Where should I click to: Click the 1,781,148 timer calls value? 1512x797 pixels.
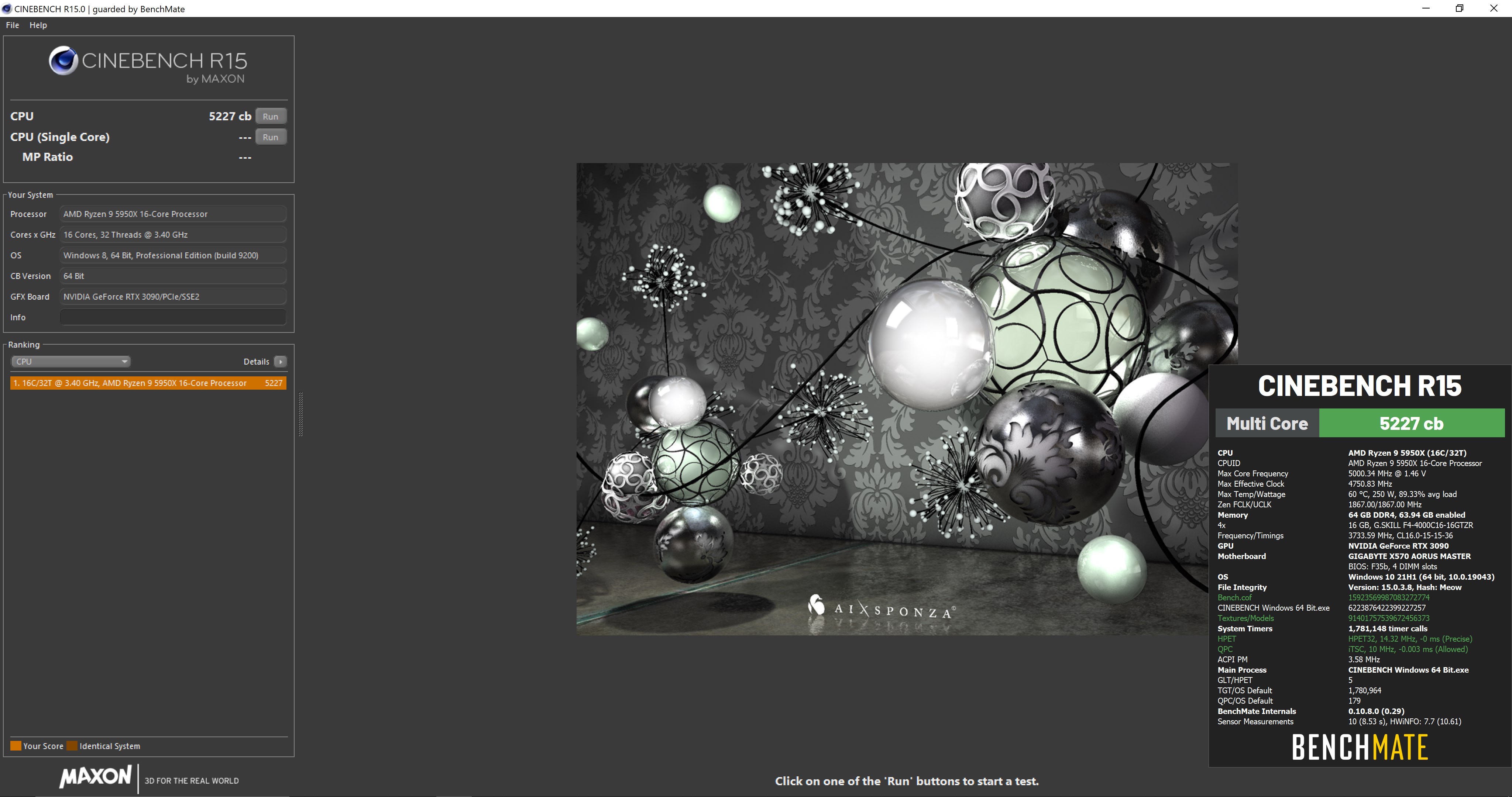(1388, 629)
